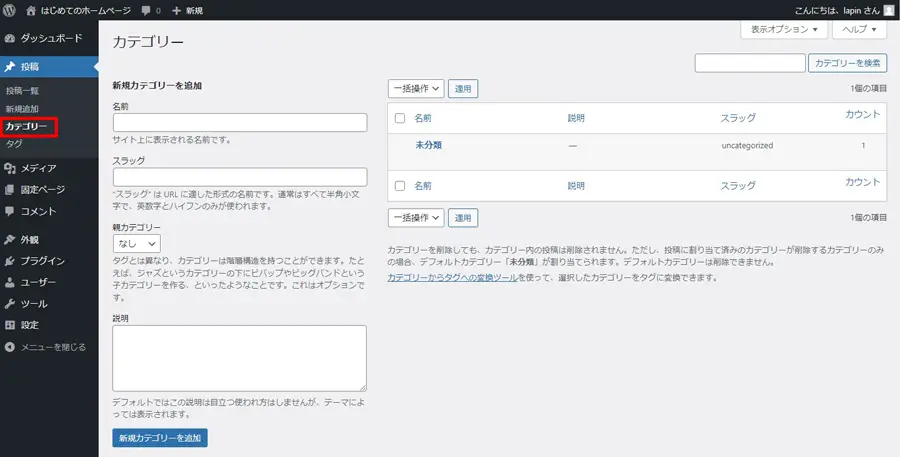Open 投稿一覧 submenu item
This screenshot has height=457, width=900.
[22, 91]
